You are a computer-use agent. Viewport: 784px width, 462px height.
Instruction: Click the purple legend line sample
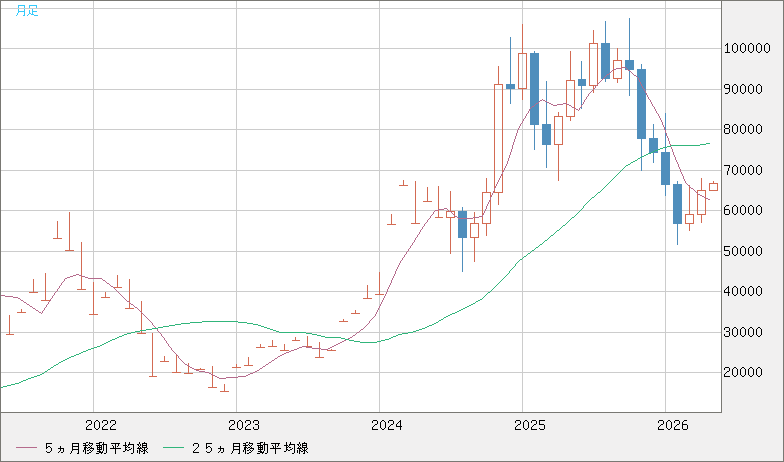(26, 448)
